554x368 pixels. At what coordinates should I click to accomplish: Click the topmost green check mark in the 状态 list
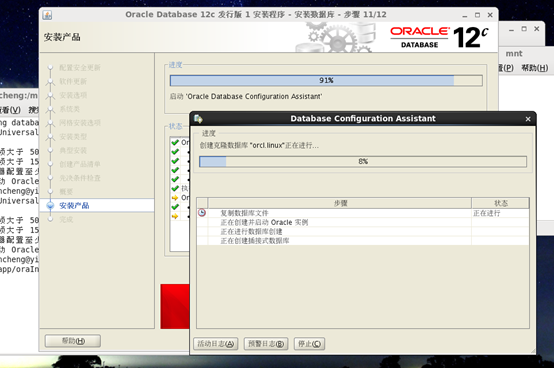coord(175,142)
